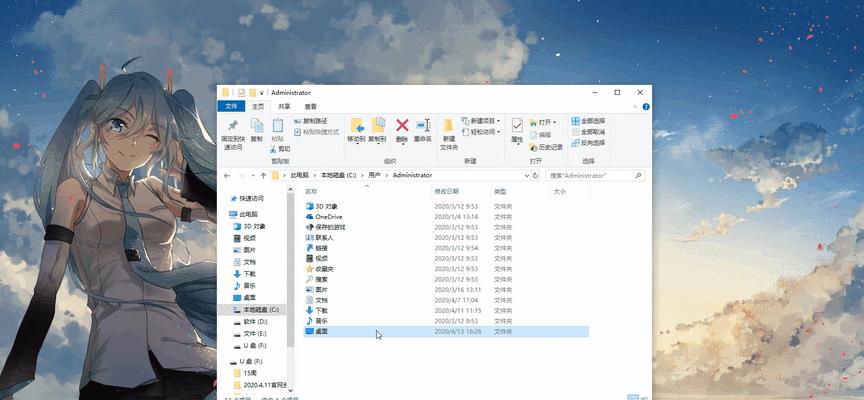Click 复制路径 in the clipboard group
This screenshot has height=400, width=864.
[311, 121]
